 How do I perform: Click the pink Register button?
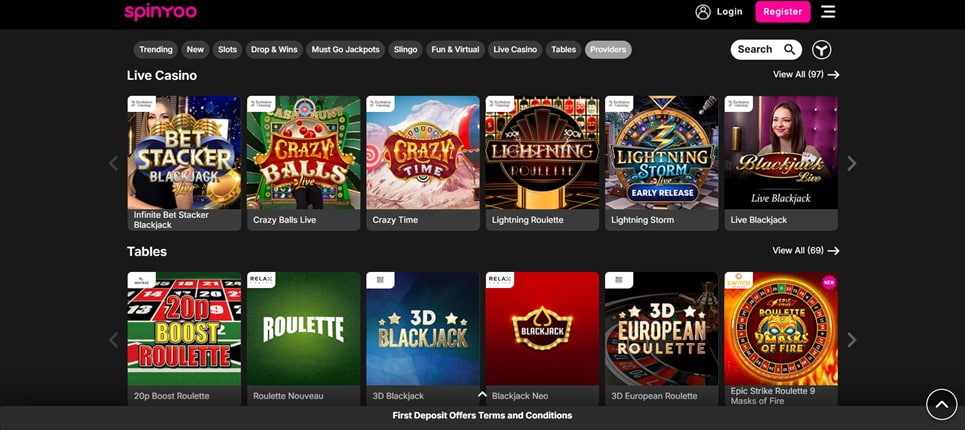(x=783, y=12)
